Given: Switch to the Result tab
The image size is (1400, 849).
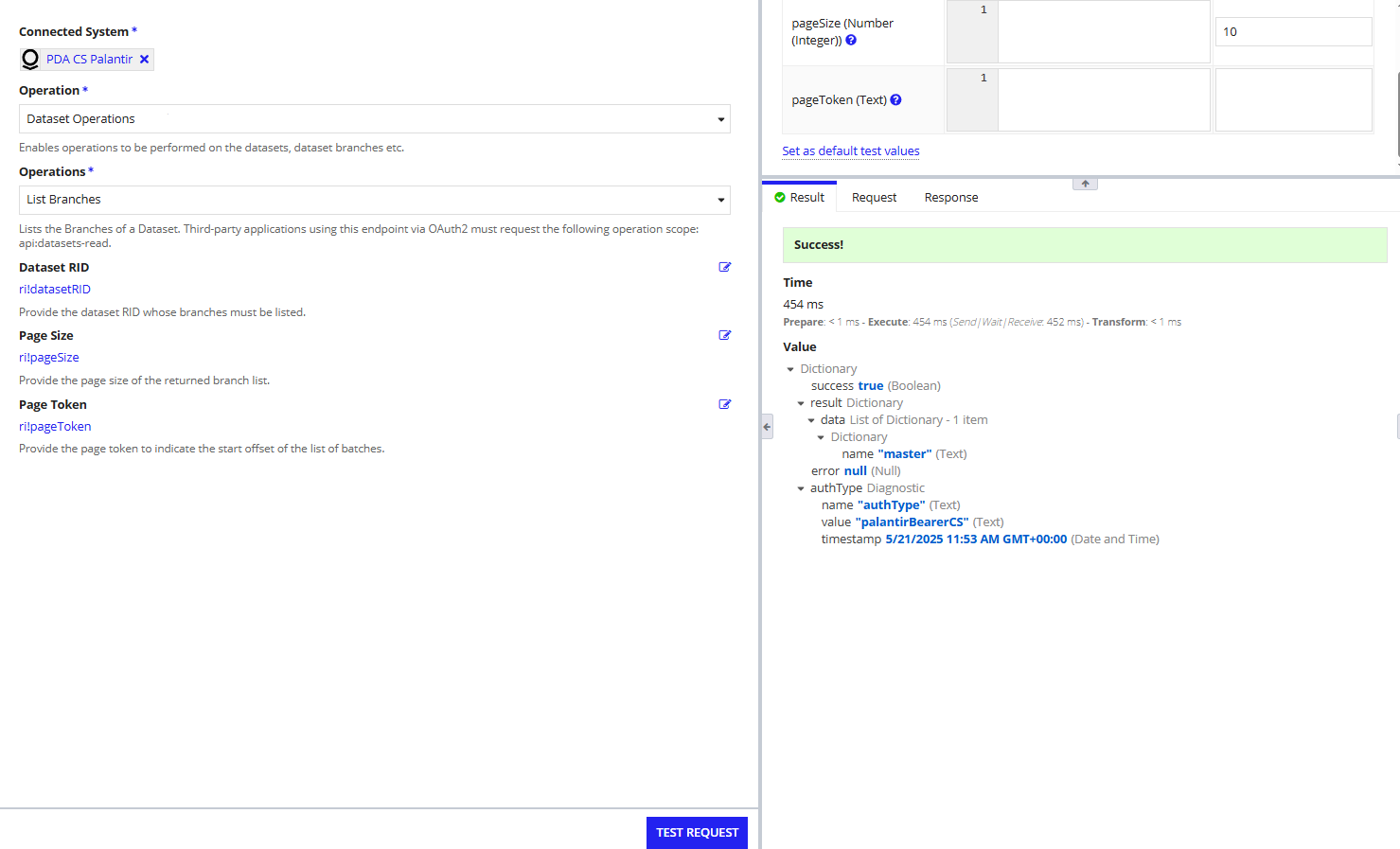Looking at the screenshot, I should (799, 198).
